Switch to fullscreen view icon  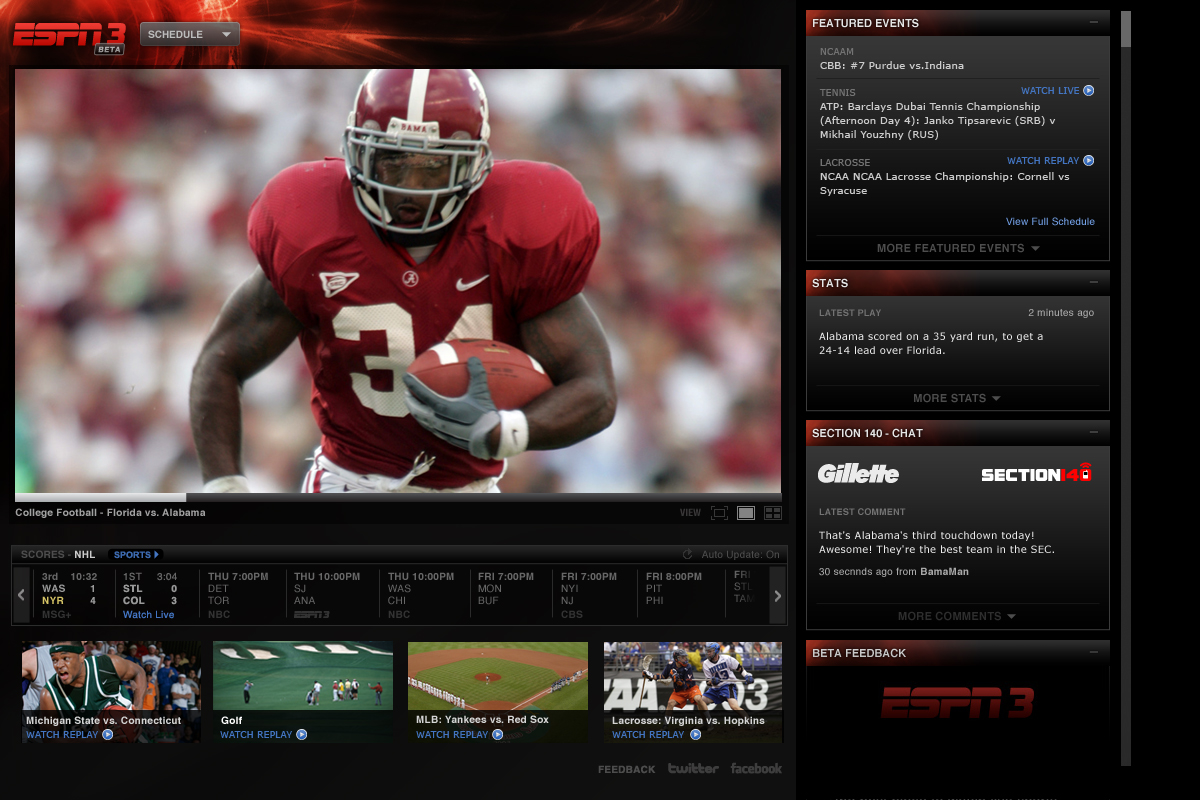click(x=719, y=513)
